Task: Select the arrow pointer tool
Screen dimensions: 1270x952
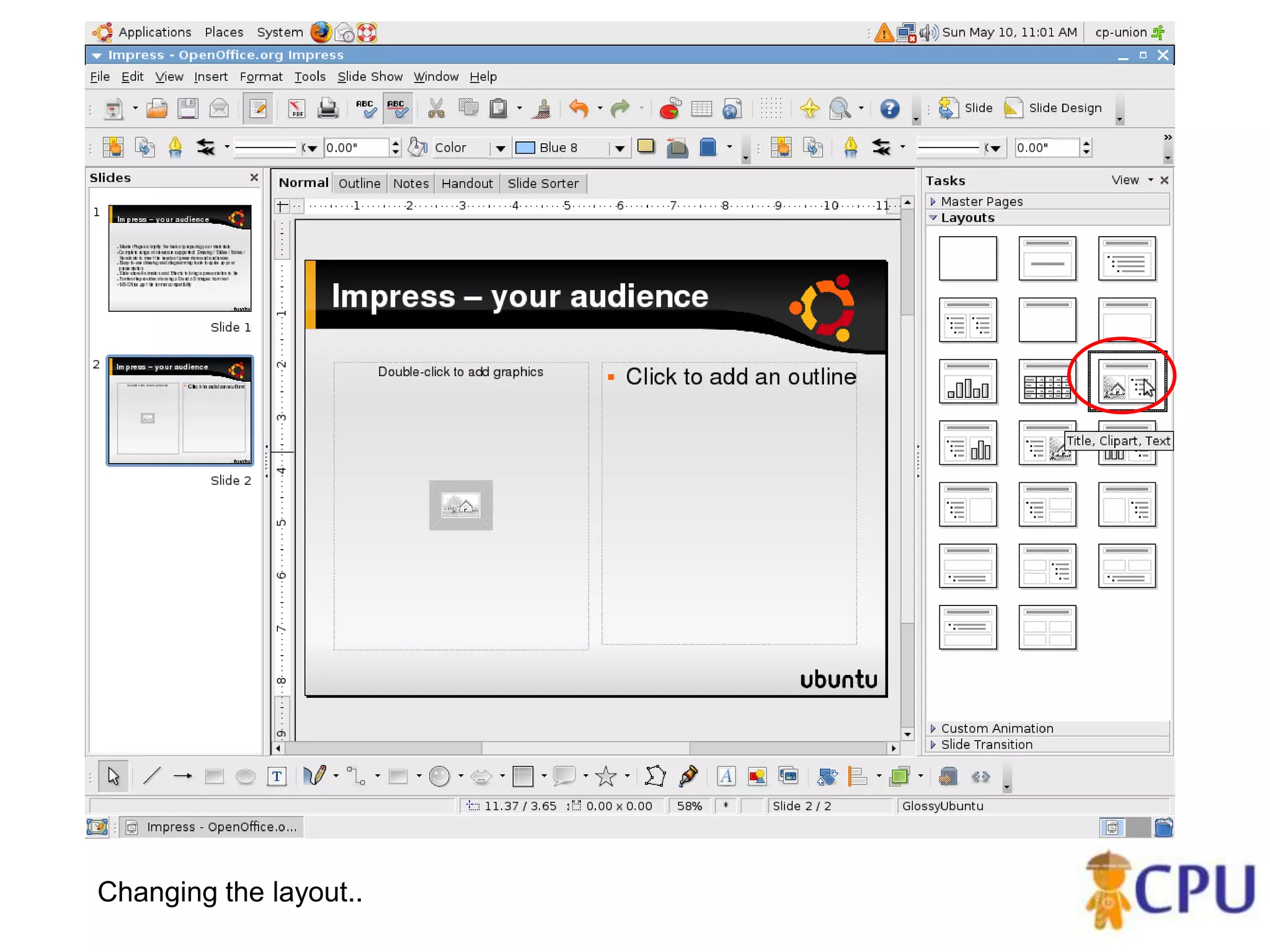Action: [x=113, y=776]
